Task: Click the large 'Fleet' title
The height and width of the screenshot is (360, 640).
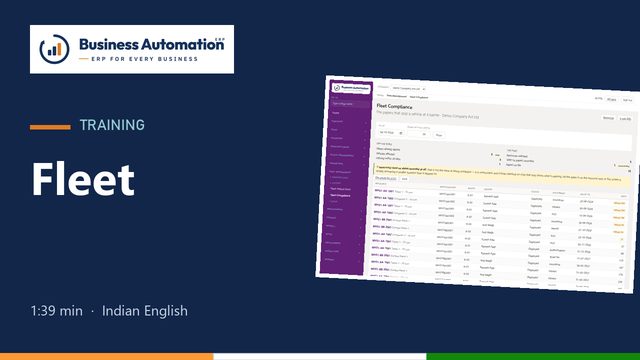Action: point(83,180)
